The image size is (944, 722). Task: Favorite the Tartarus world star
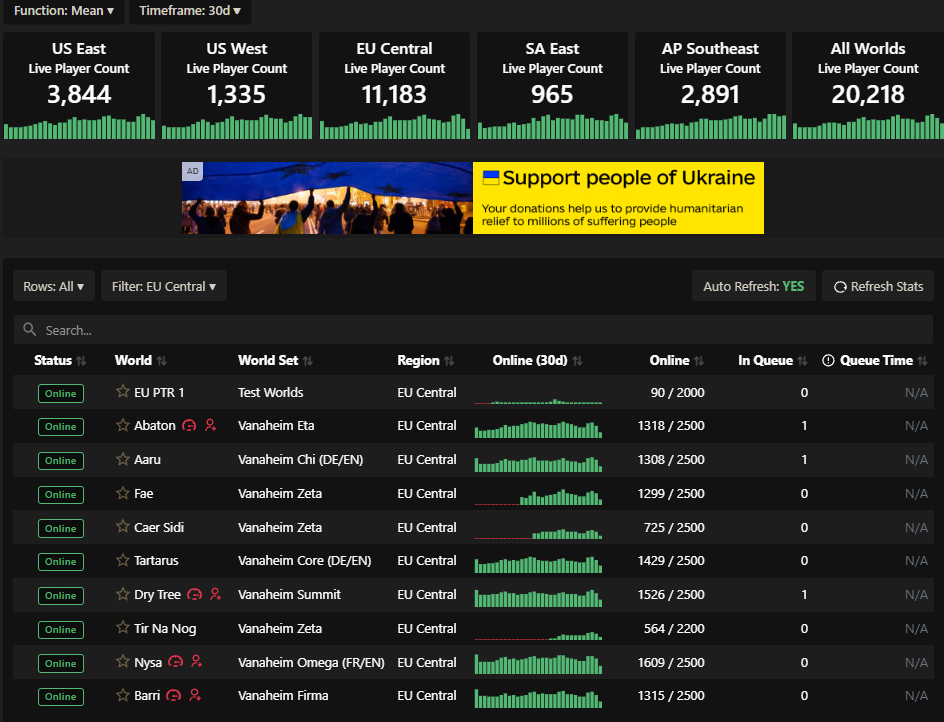coord(123,560)
